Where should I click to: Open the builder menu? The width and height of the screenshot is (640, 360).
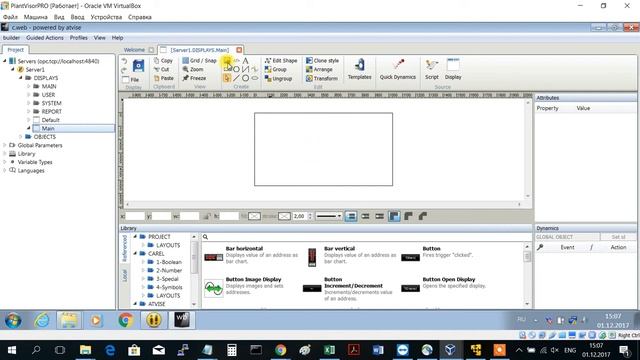click(11, 38)
